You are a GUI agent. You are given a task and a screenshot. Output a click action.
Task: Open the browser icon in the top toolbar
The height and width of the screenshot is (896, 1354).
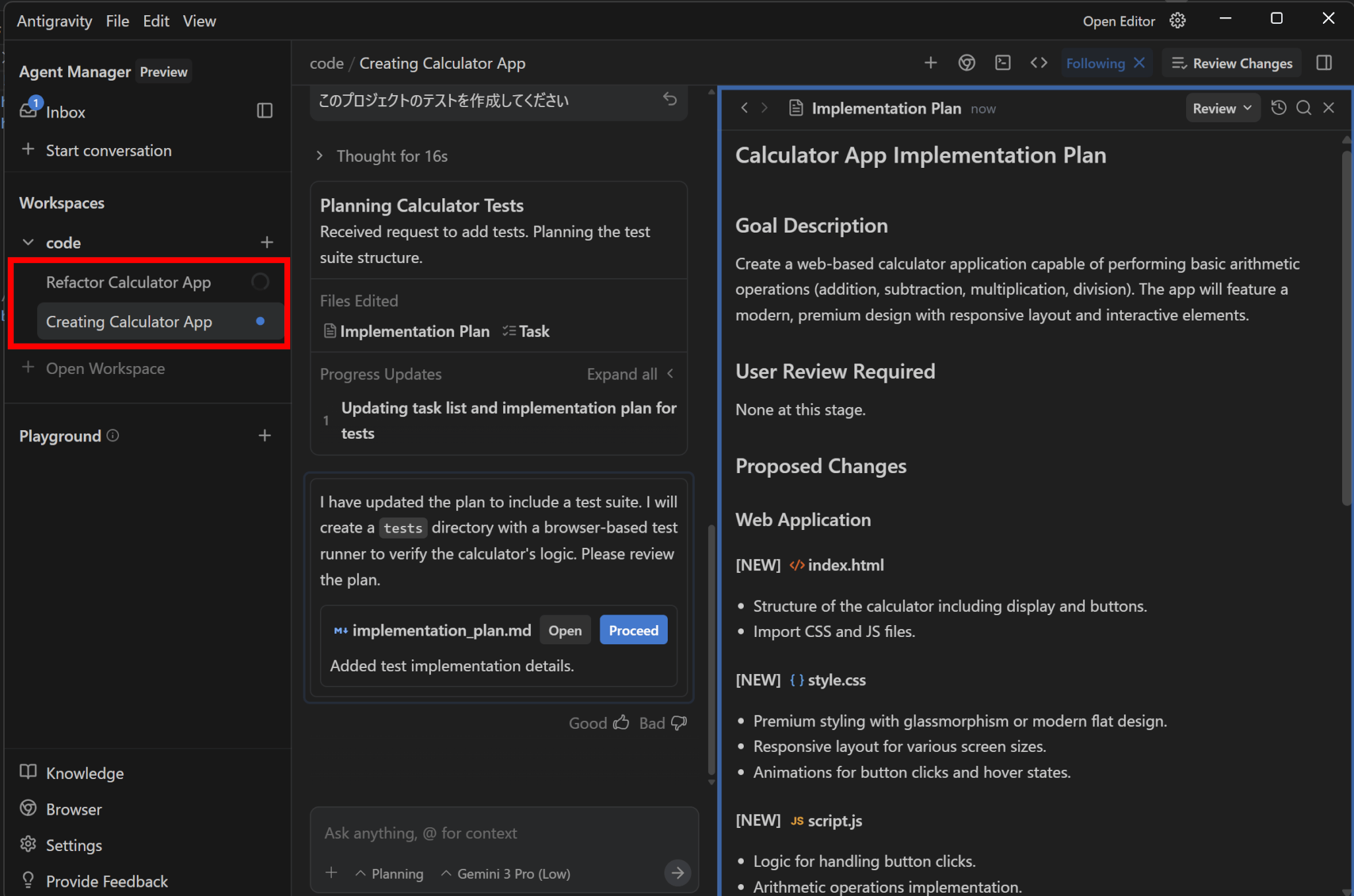point(967,63)
